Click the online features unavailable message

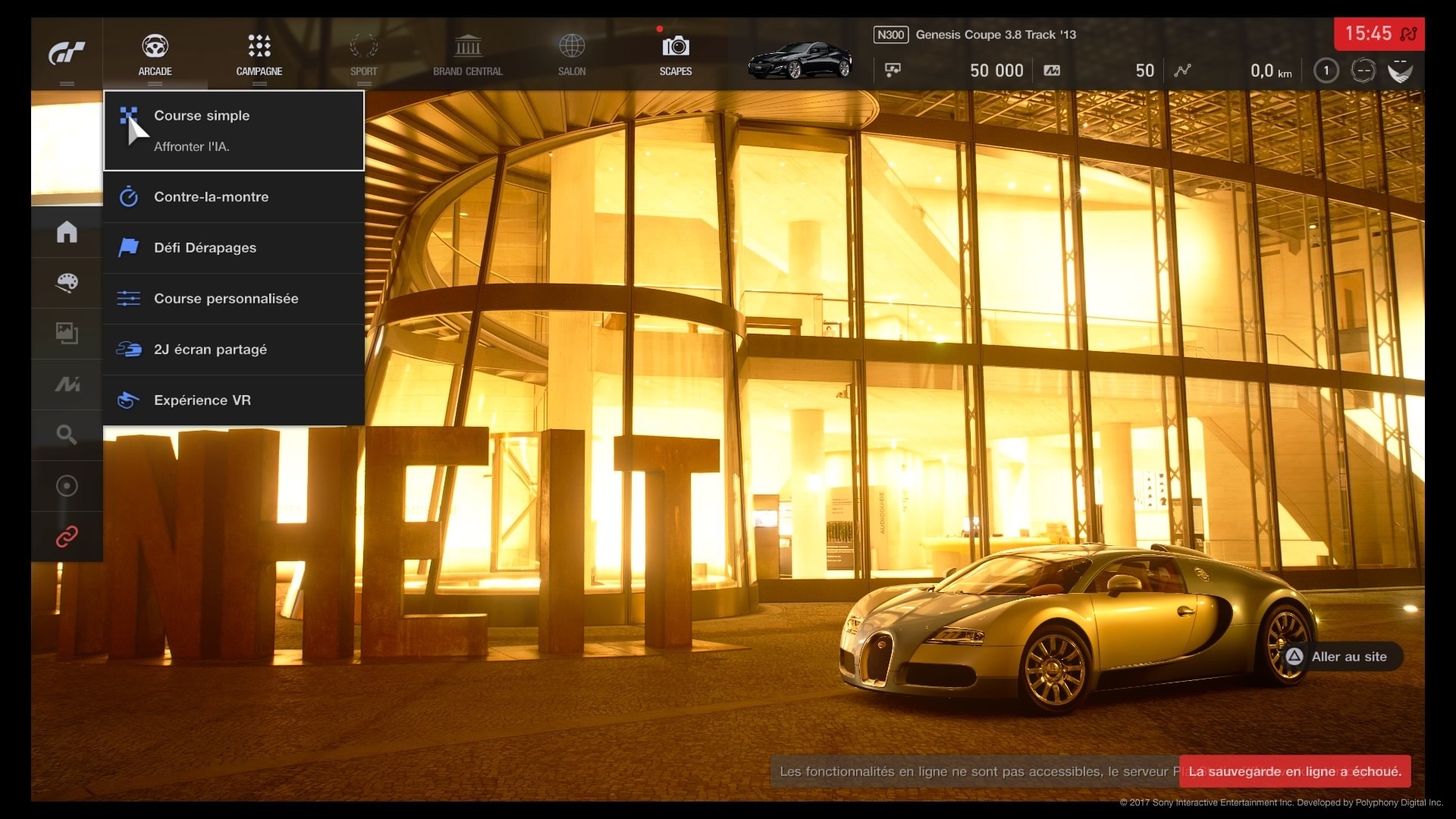[x=975, y=771]
